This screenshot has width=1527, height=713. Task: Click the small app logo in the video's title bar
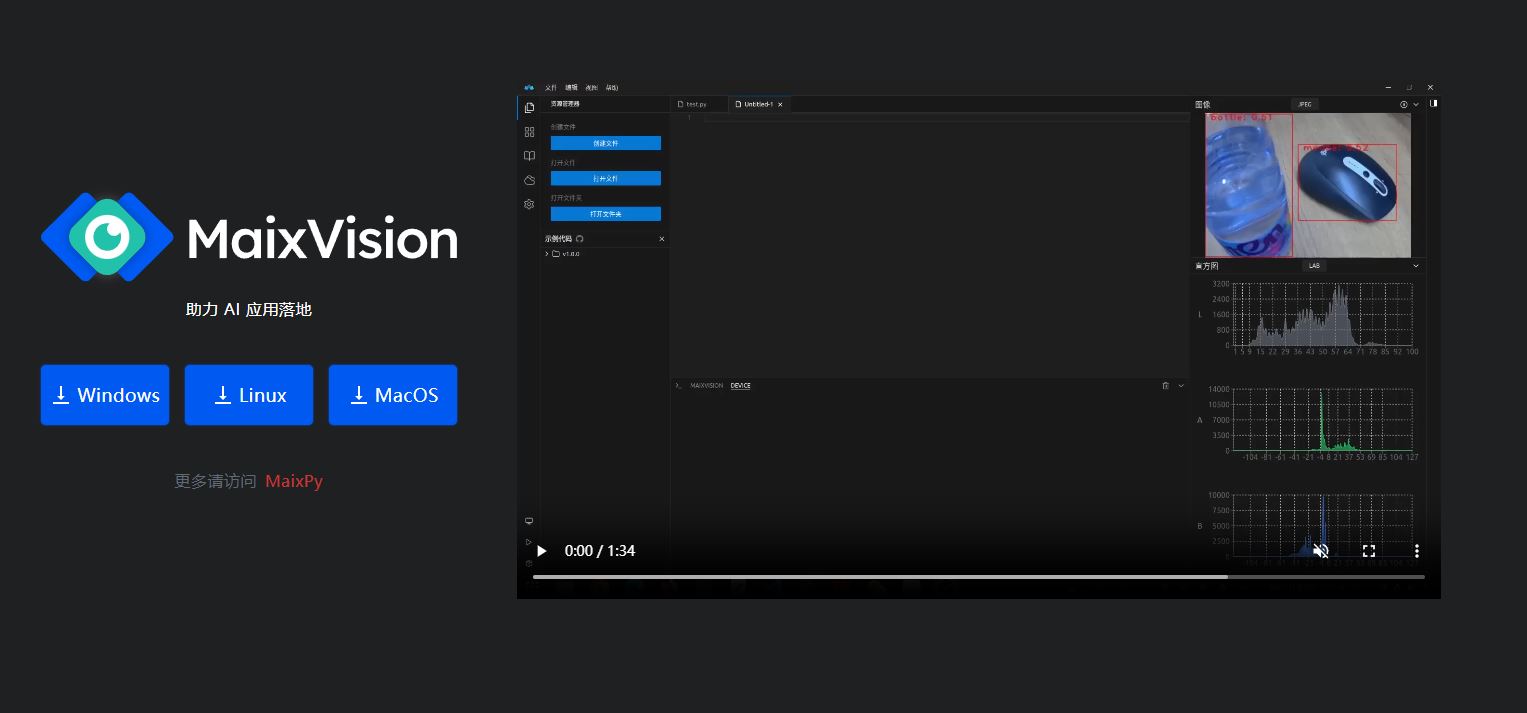(529, 87)
